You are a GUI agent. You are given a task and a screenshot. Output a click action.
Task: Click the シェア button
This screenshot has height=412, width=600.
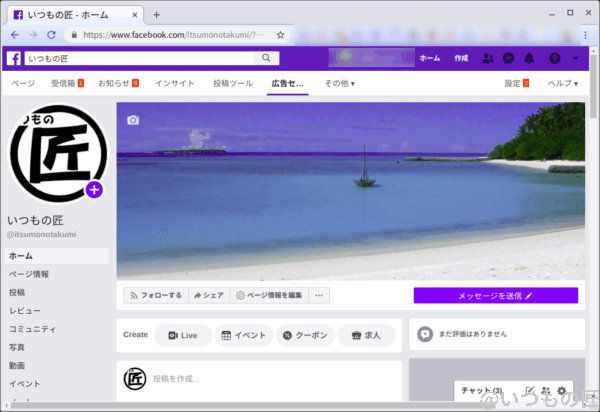pyautogui.click(x=209, y=295)
